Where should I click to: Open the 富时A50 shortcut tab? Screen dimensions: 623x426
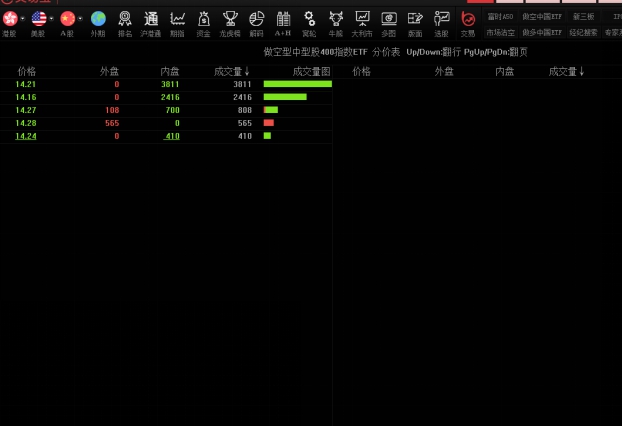tap(500, 17)
